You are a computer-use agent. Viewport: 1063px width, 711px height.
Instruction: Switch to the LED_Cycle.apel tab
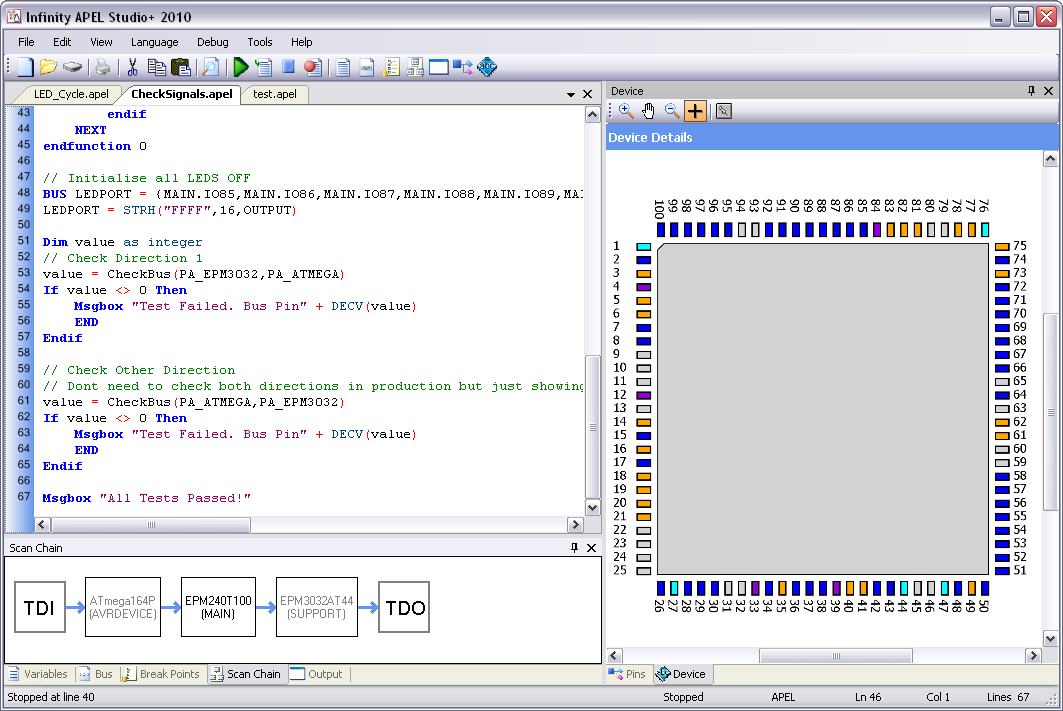(71, 95)
